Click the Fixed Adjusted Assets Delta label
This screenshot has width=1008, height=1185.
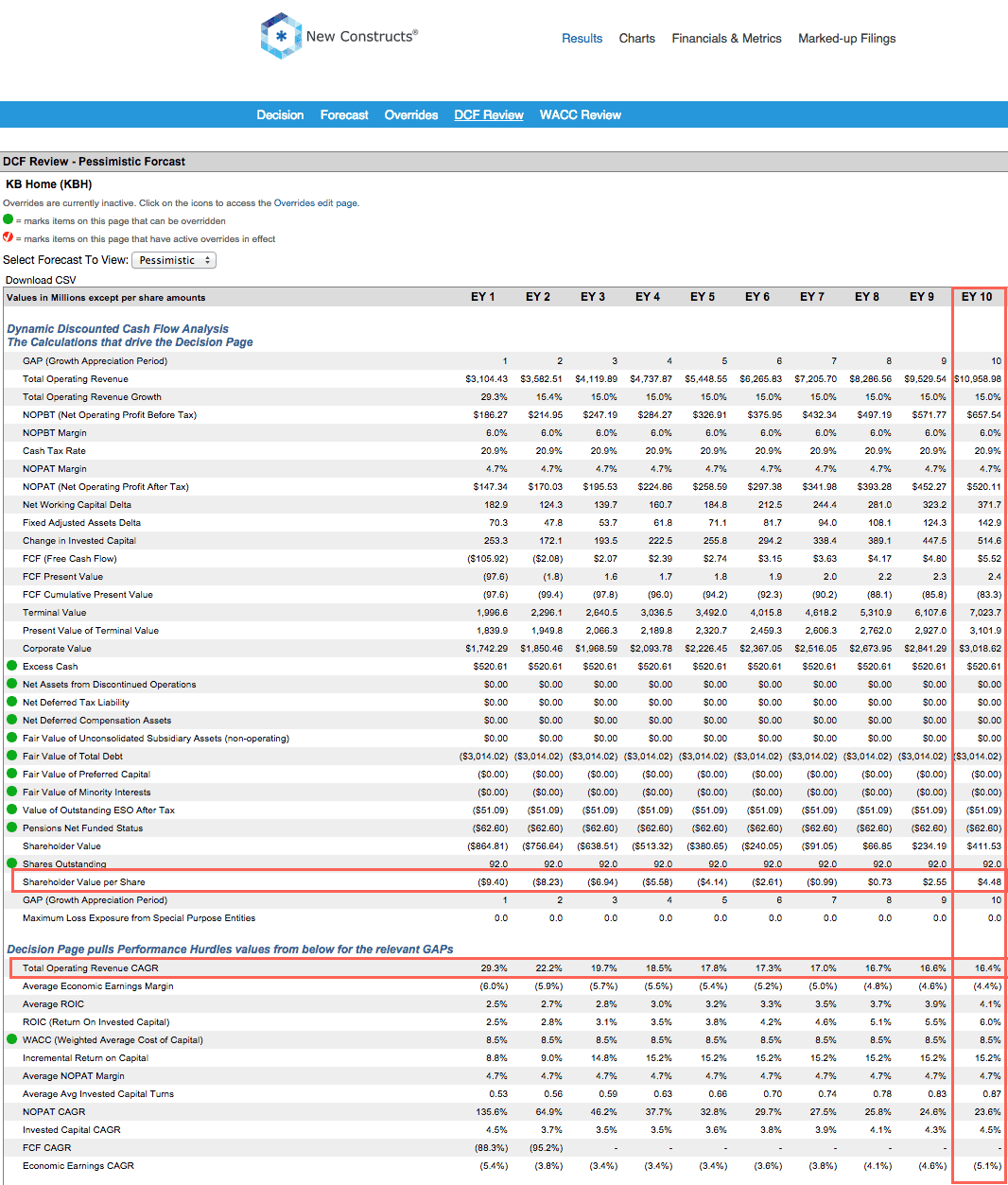[81, 523]
